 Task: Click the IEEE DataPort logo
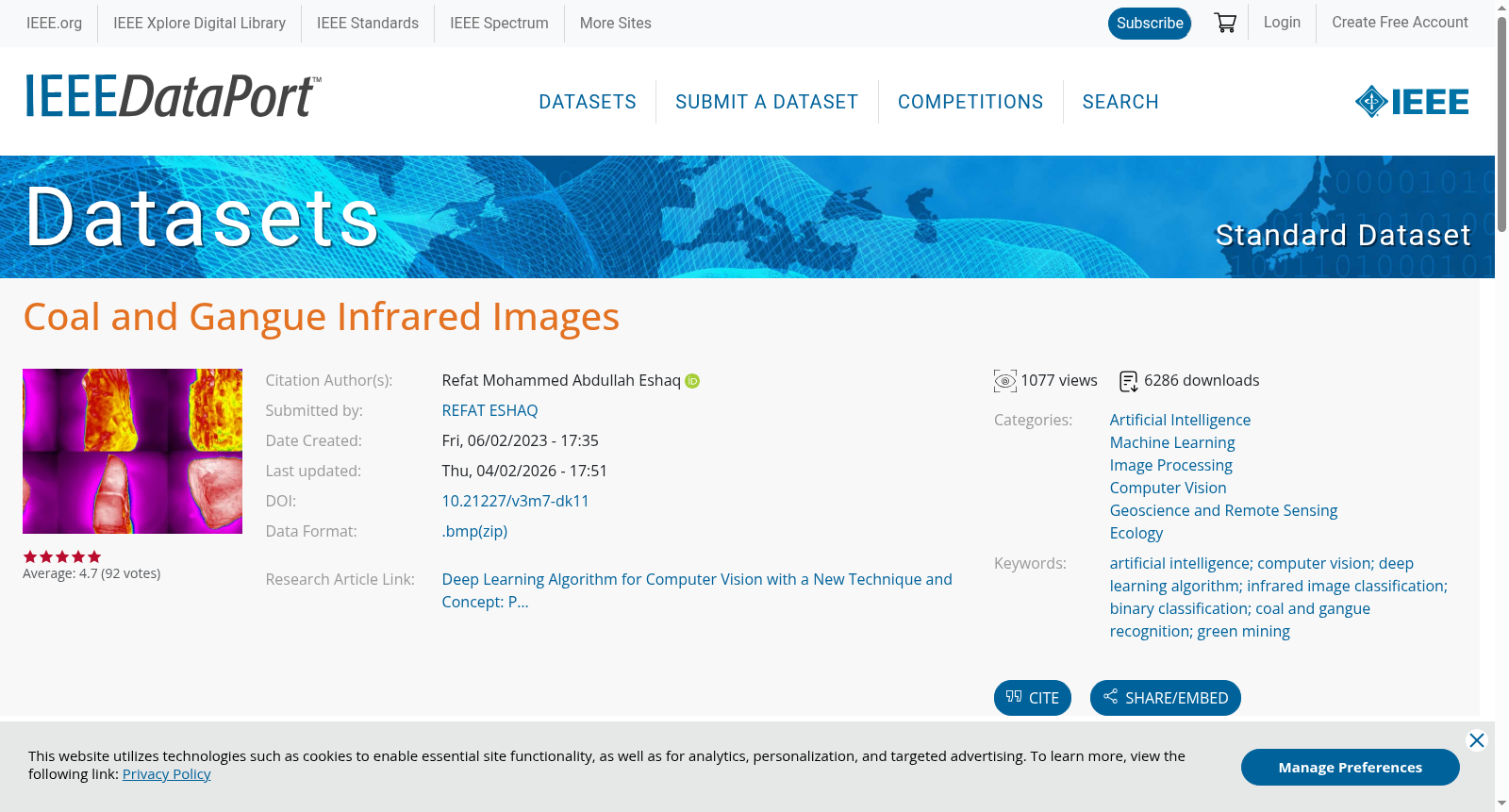pos(173,96)
